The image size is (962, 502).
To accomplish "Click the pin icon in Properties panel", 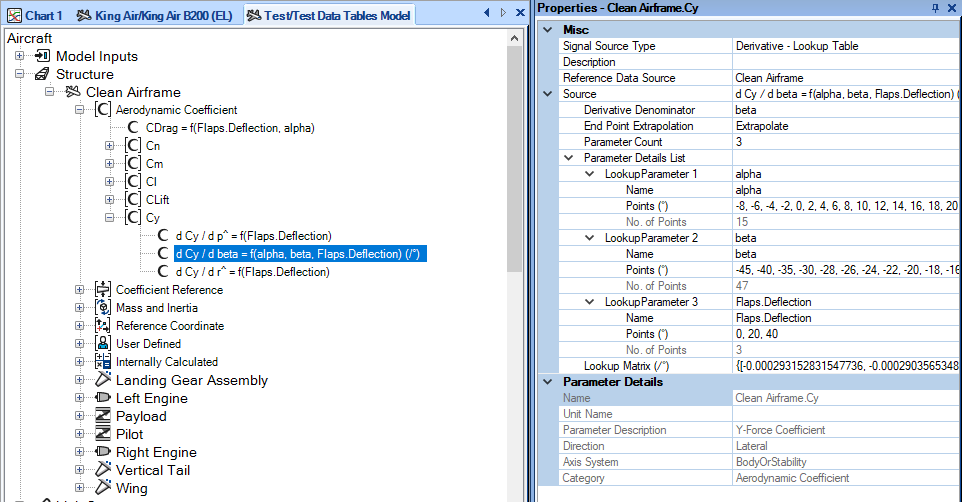I will point(936,8).
